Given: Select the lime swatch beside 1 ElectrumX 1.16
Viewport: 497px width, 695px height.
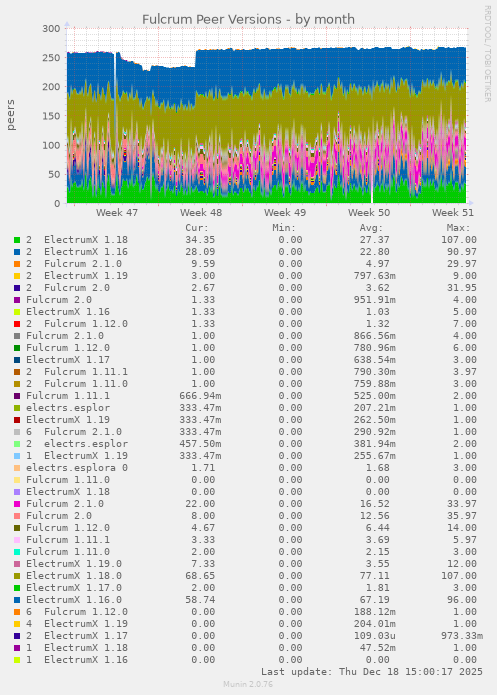Looking at the screenshot, I should point(17,660).
